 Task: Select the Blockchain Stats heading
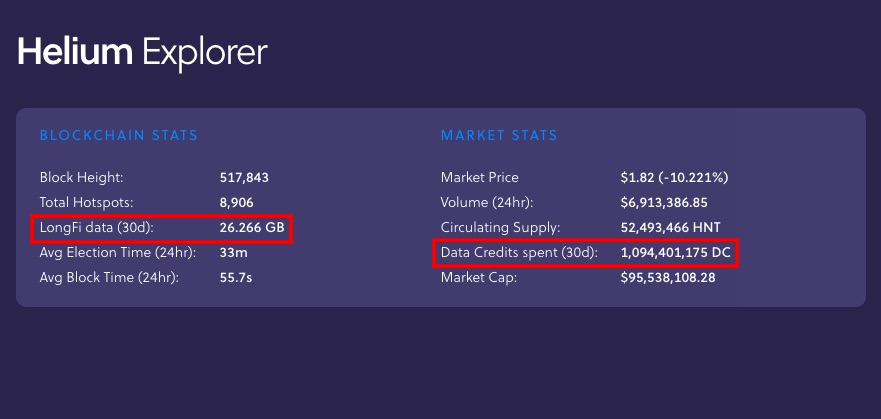(118, 135)
